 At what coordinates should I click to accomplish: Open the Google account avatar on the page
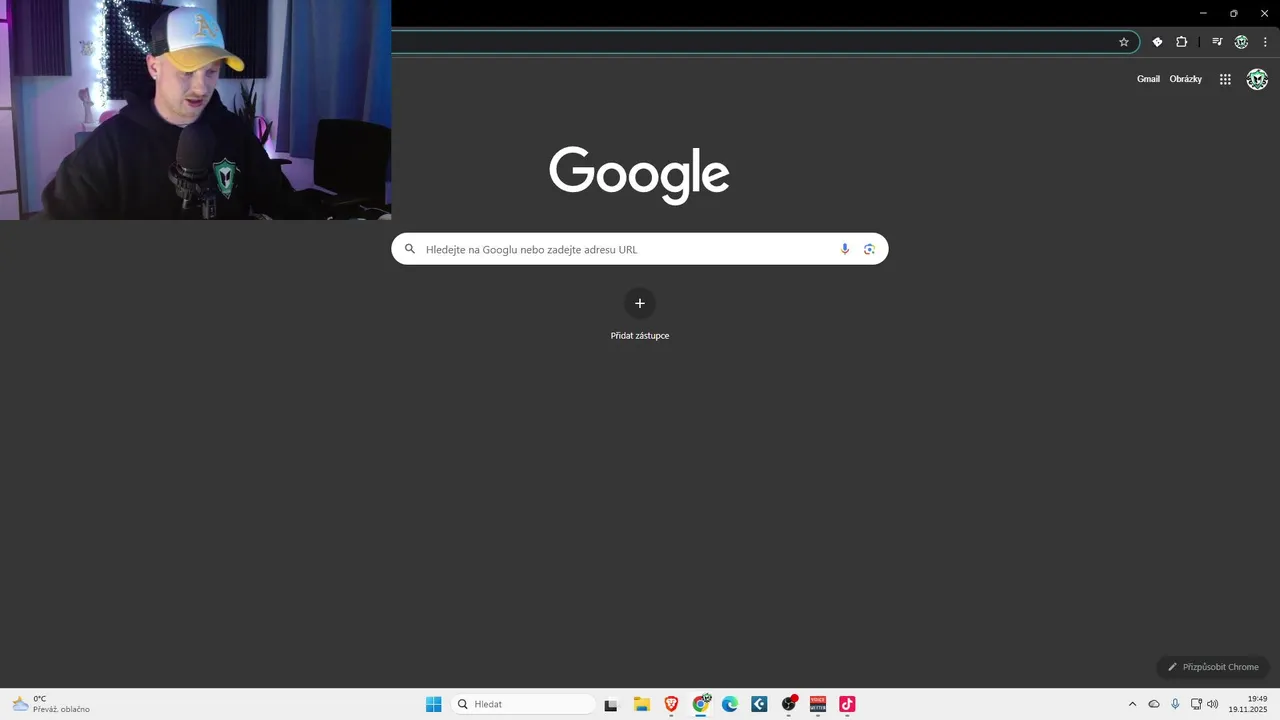[1257, 79]
